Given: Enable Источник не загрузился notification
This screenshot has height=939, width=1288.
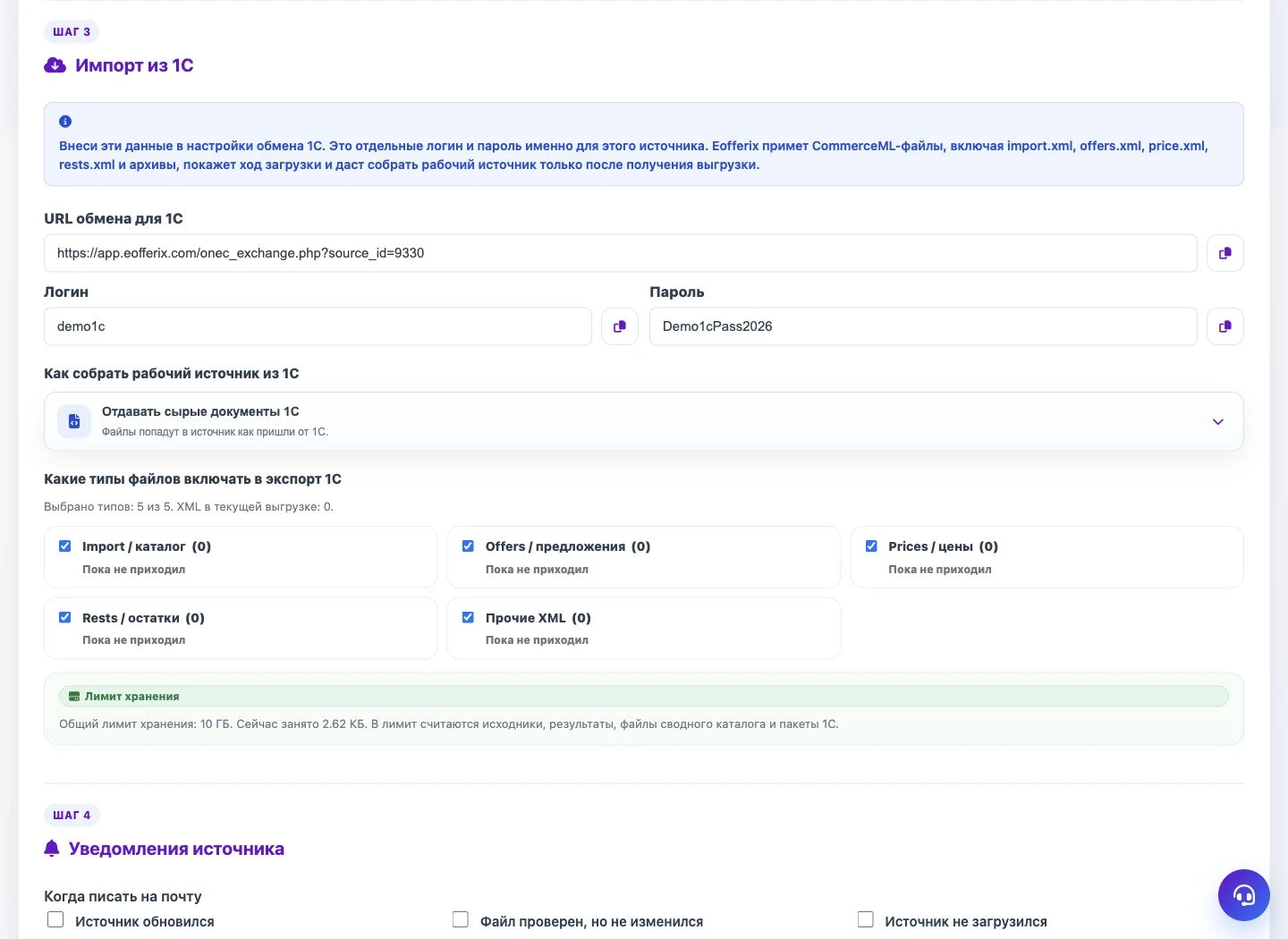Looking at the screenshot, I should click(866, 919).
